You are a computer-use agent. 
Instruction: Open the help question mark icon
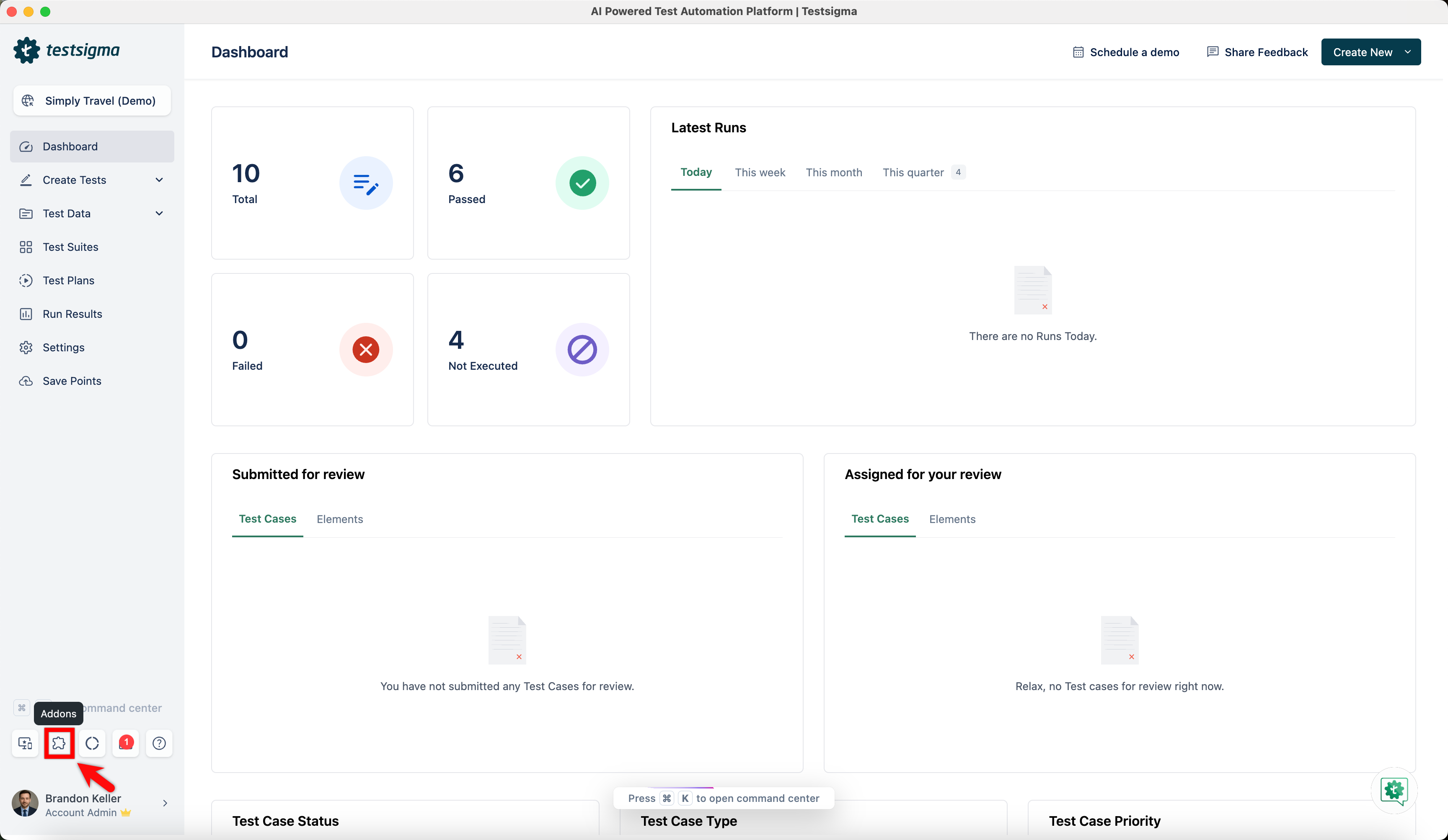click(x=159, y=743)
